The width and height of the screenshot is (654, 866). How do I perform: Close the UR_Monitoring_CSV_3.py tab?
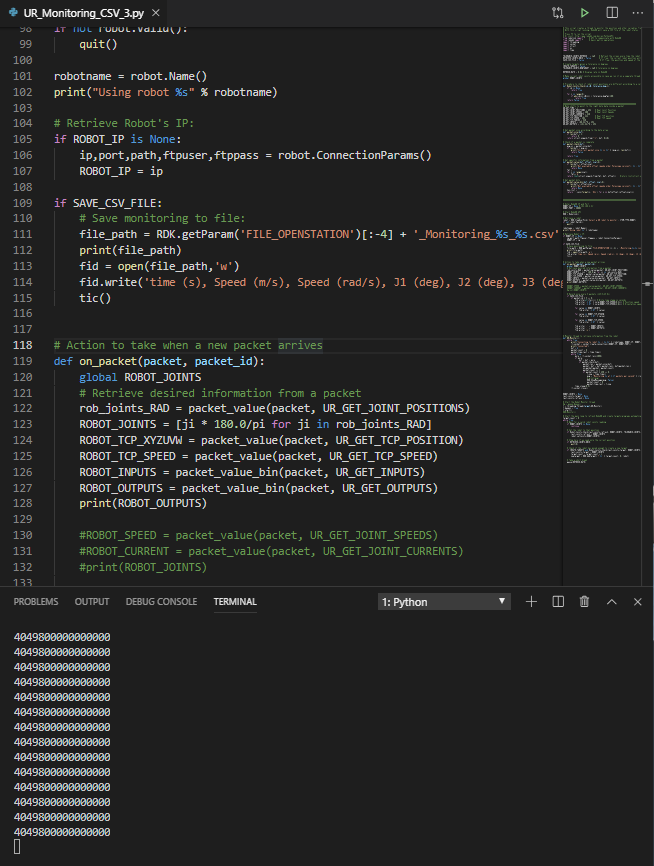tap(154, 13)
